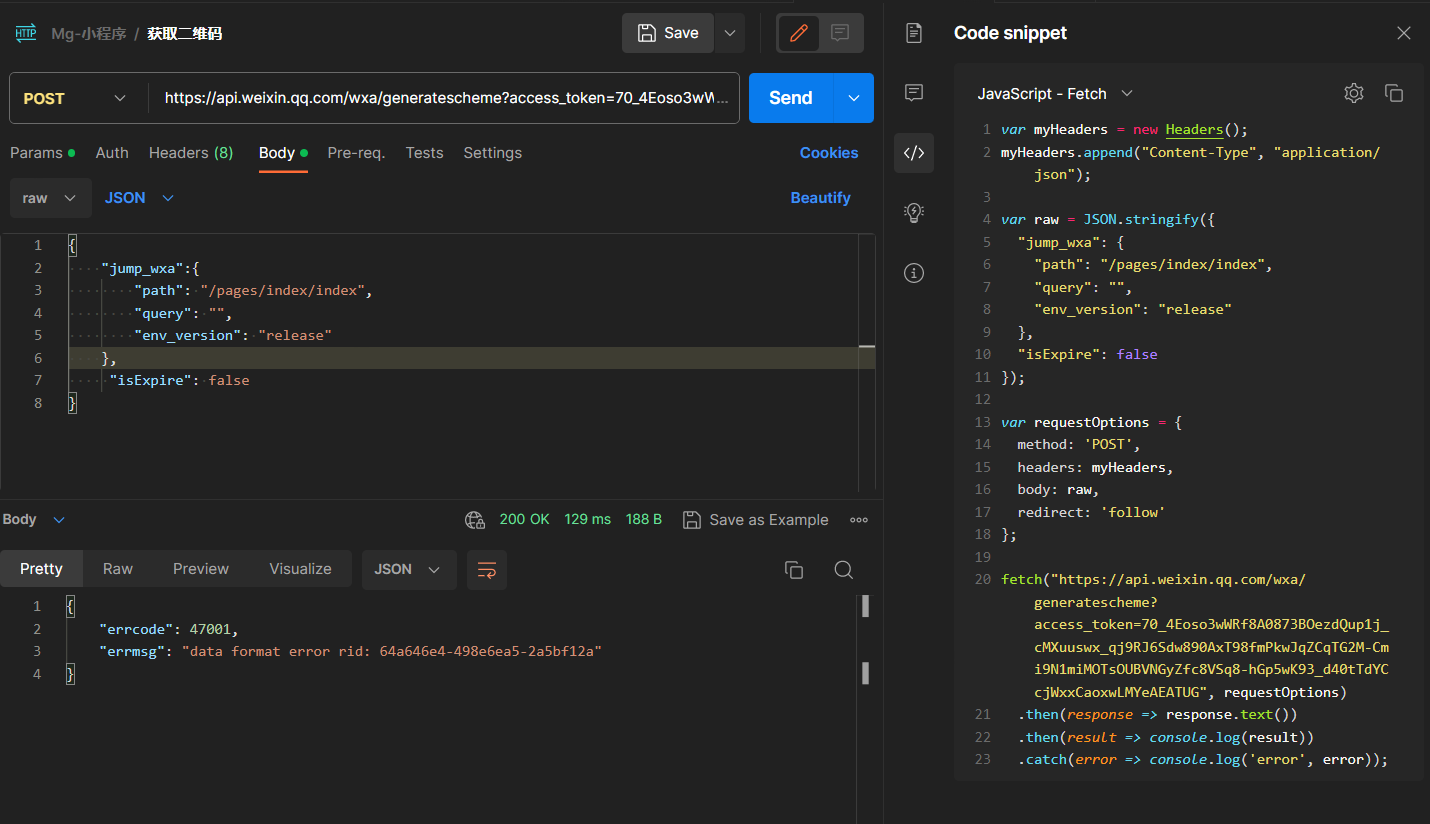1430x824 pixels.
Task: Click the Send button
Action: click(x=791, y=98)
